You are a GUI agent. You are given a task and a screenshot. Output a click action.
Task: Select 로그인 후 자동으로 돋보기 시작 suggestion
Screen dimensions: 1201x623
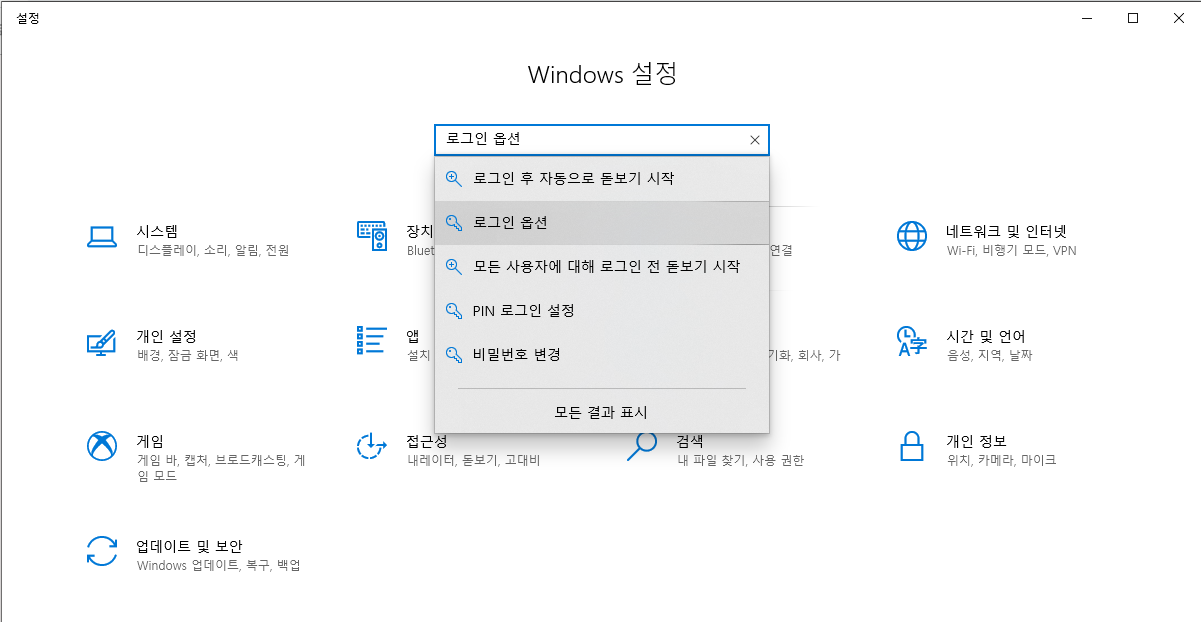(x=602, y=179)
